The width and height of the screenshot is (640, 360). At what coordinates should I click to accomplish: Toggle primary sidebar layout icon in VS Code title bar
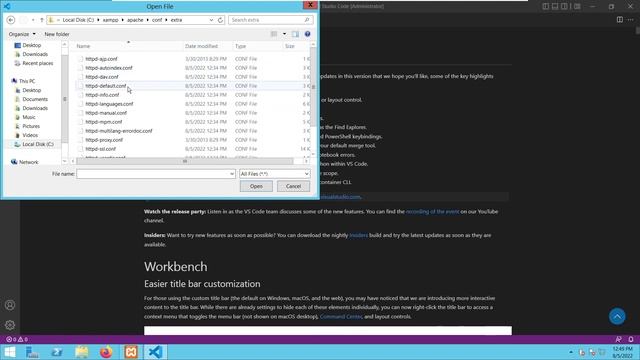[x=546, y=6]
